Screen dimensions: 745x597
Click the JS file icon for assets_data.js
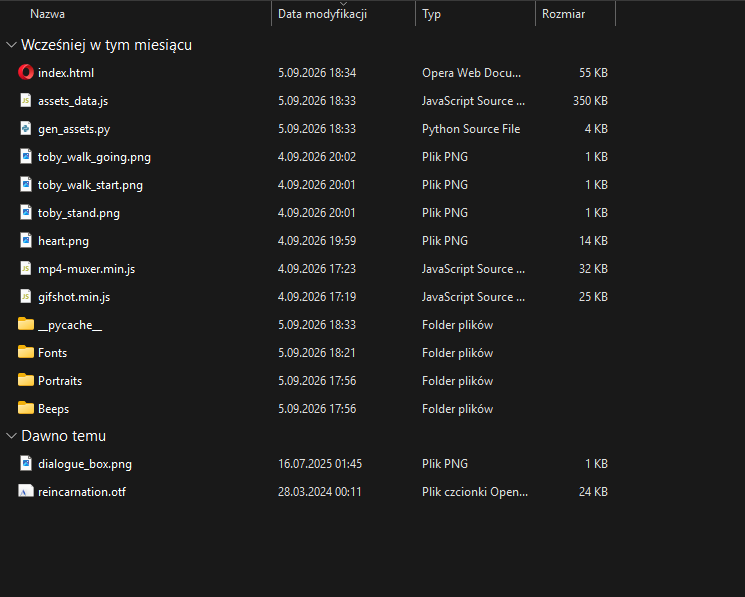coord(26,100)
